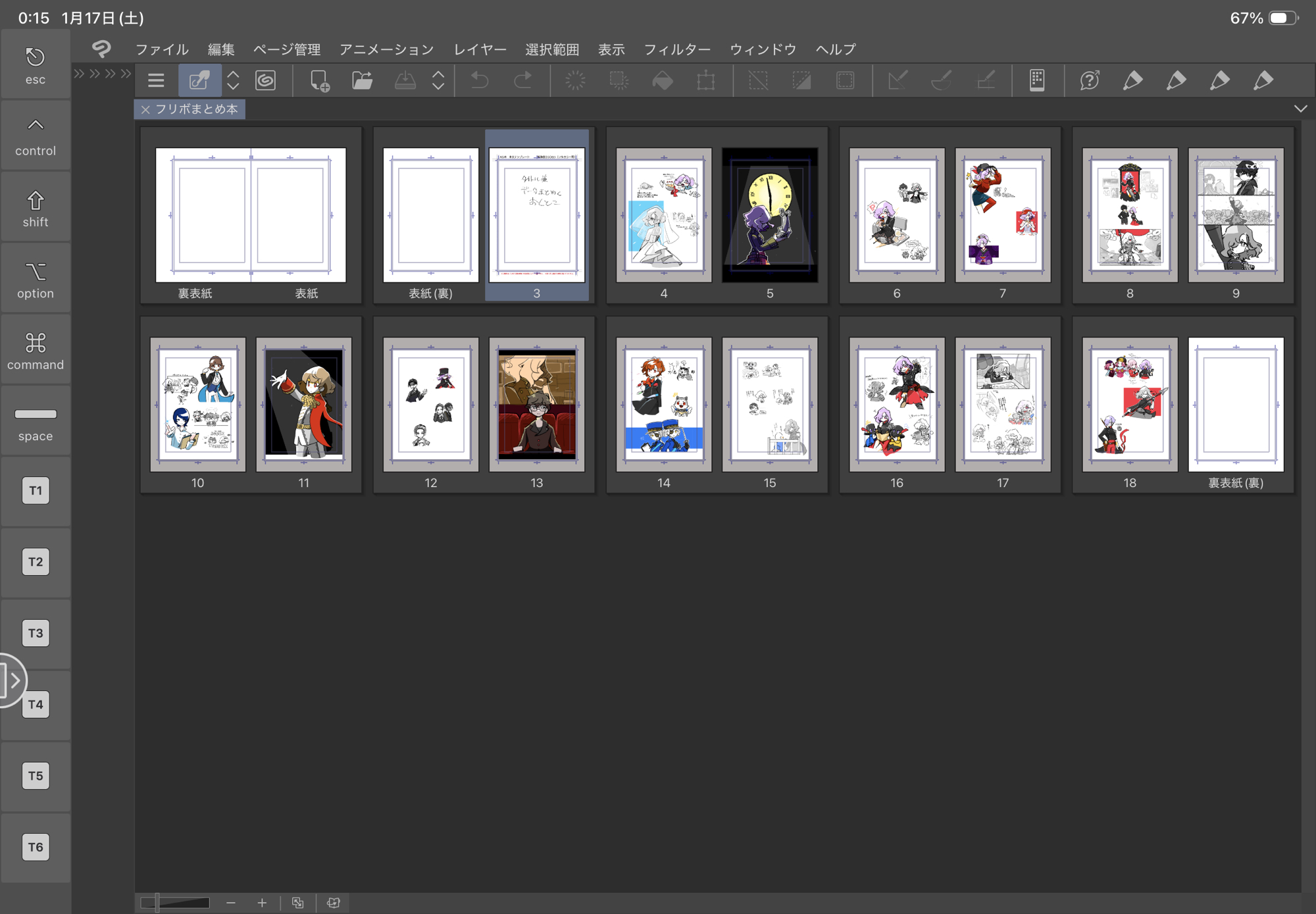Toggle the command modifier key
This screenshot has height=914, width=1316.
pyautogui.click(x=36, y=351)
